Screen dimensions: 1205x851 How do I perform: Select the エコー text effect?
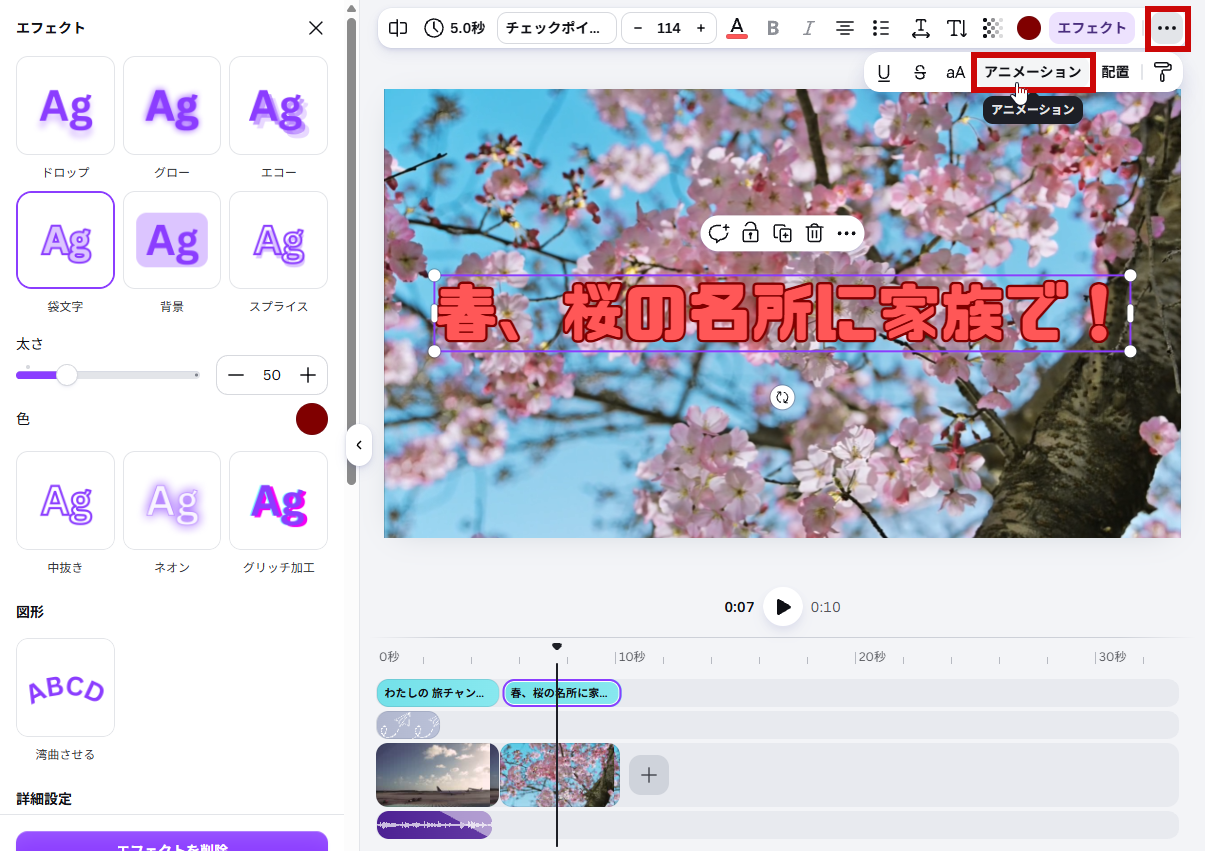[278, 105]
